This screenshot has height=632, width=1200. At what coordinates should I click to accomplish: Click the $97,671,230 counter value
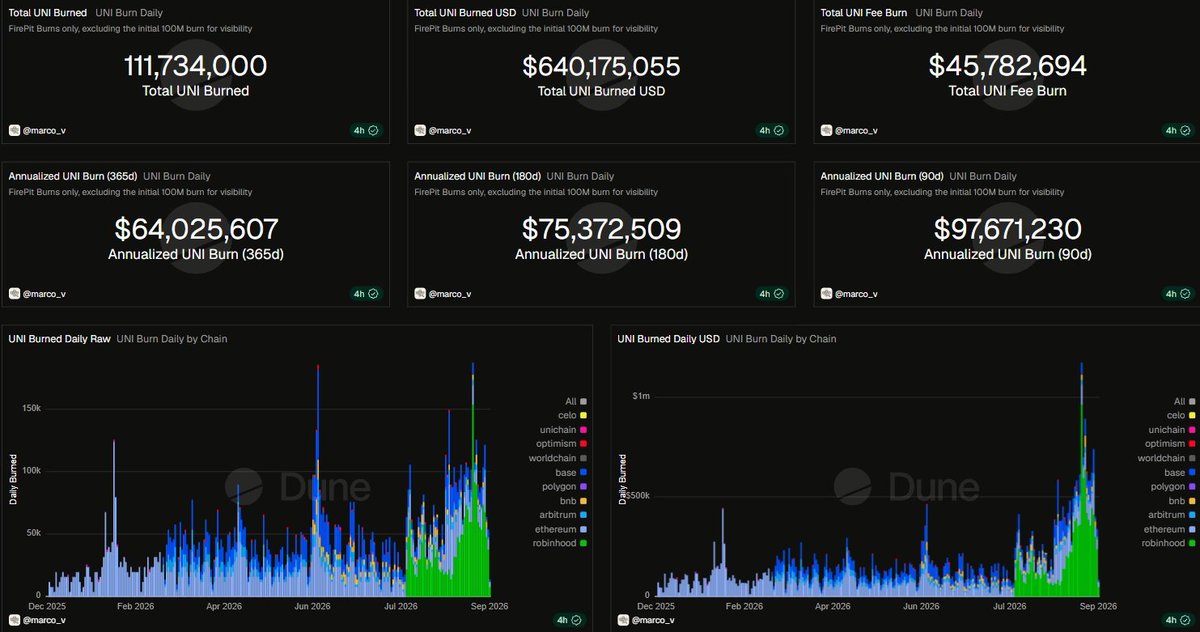pyautogui.click(x=1007, y=230)
